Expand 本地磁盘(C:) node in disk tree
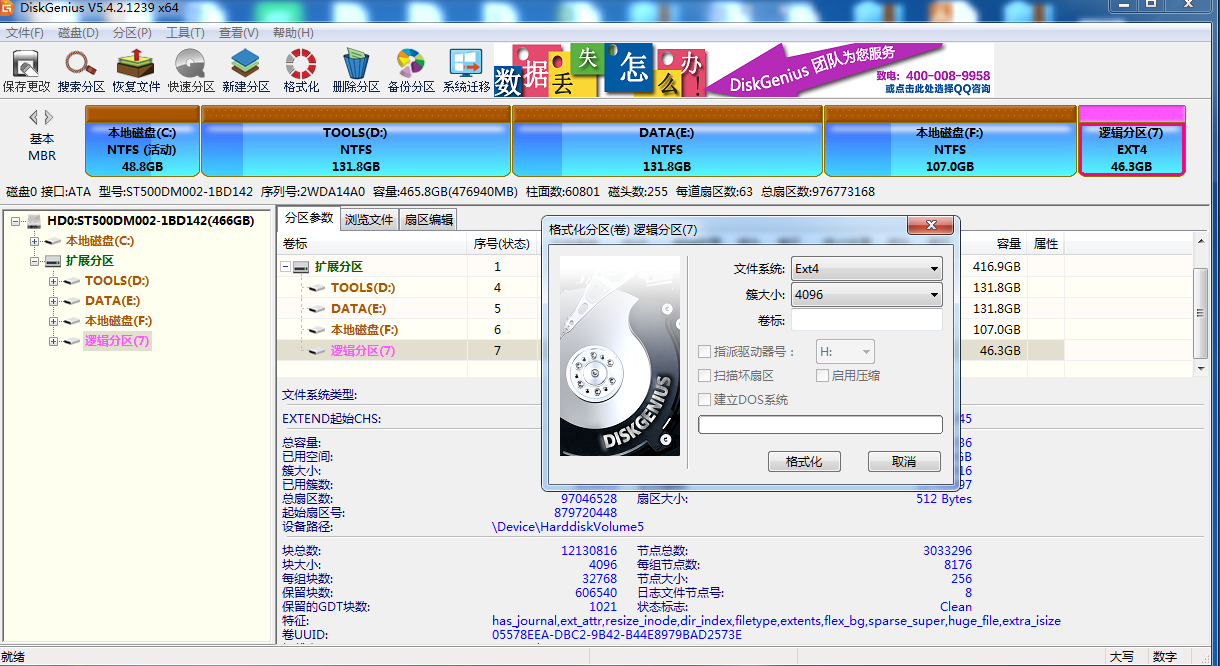Image resolution: width=1220 pixels, height=666 pixels. (35, 241)
